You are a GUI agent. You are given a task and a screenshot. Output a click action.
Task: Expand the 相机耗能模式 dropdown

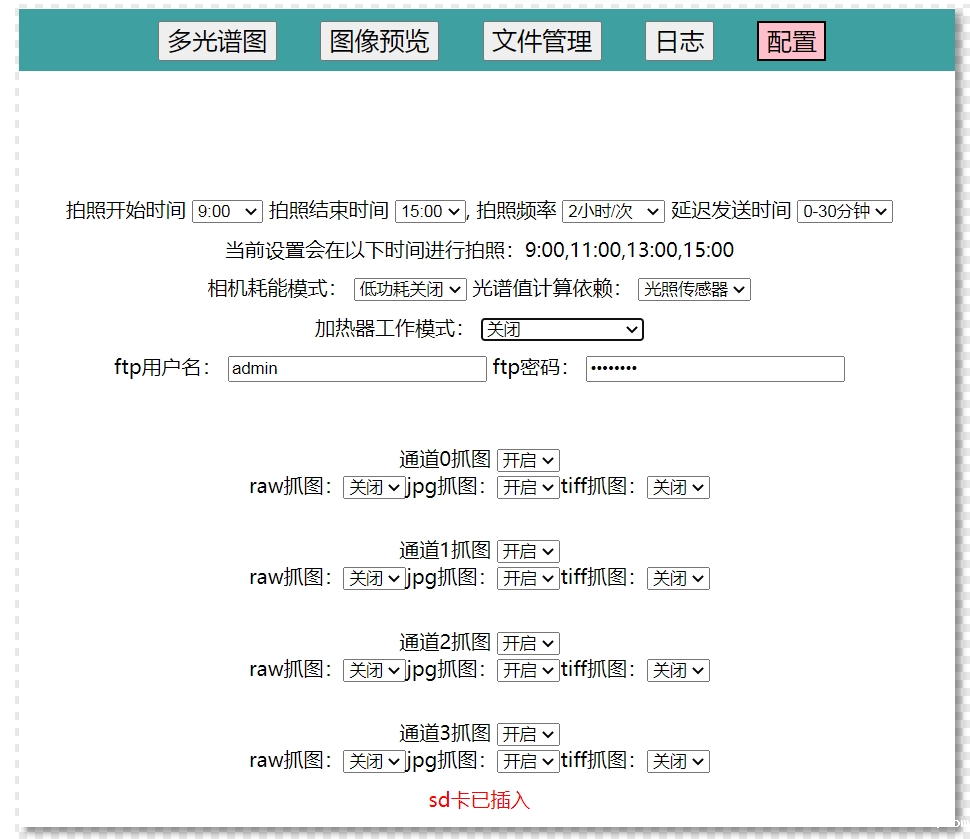pyautogui.click(x=410, y=289)
